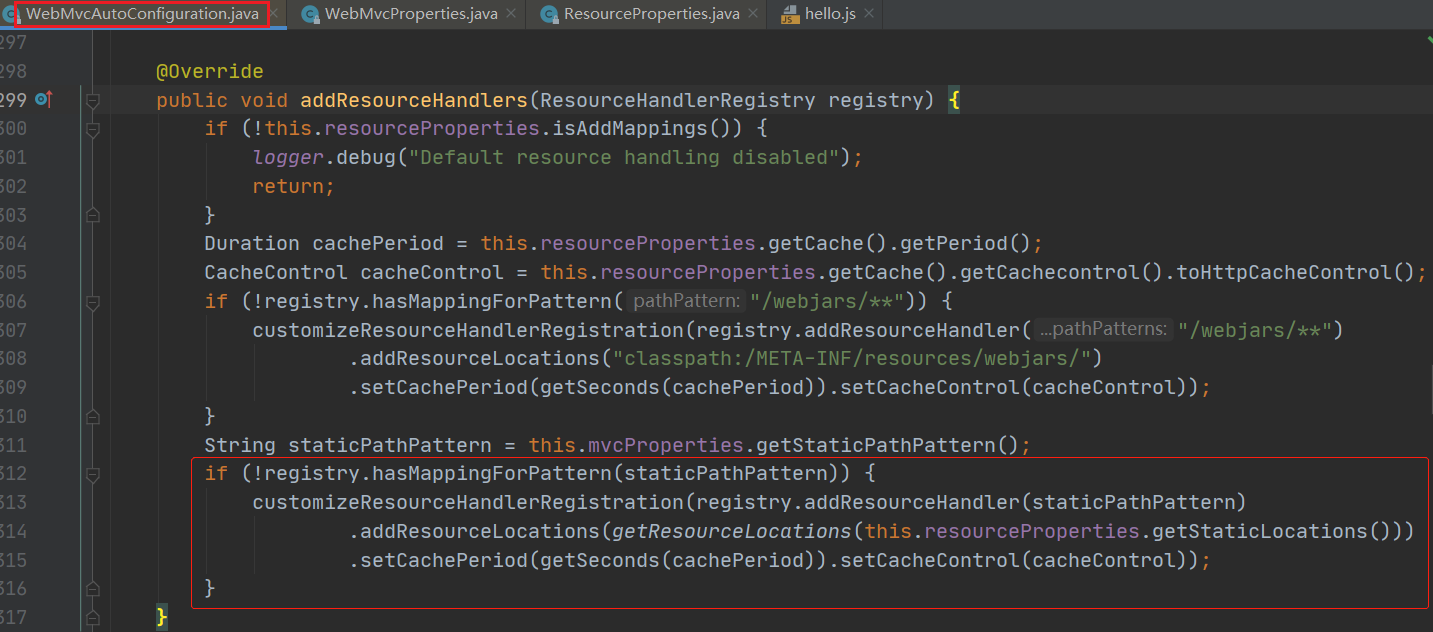Click the ...pathPatterns: inlay hint
This screenshot has width=1433, height=632.
click(1103, 329)
